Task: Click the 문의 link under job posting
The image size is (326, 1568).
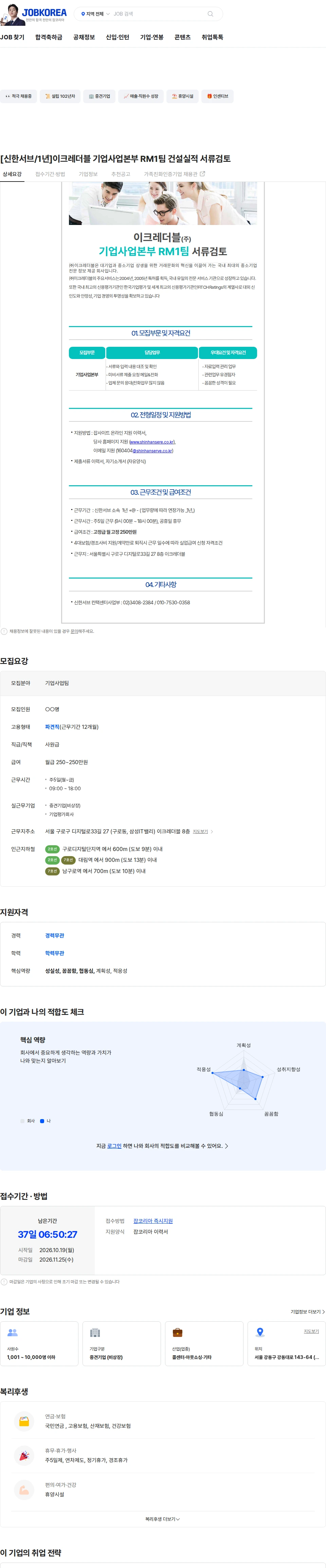Action: click(x=74, y=631)
